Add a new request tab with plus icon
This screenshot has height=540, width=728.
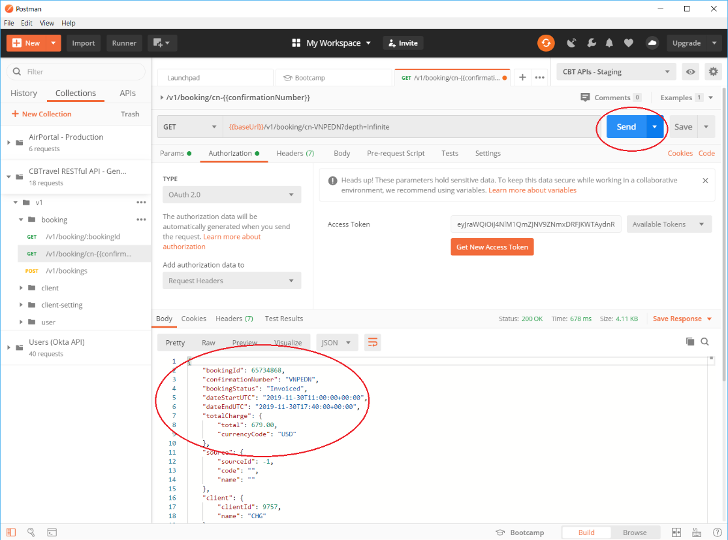click(522, 78)
